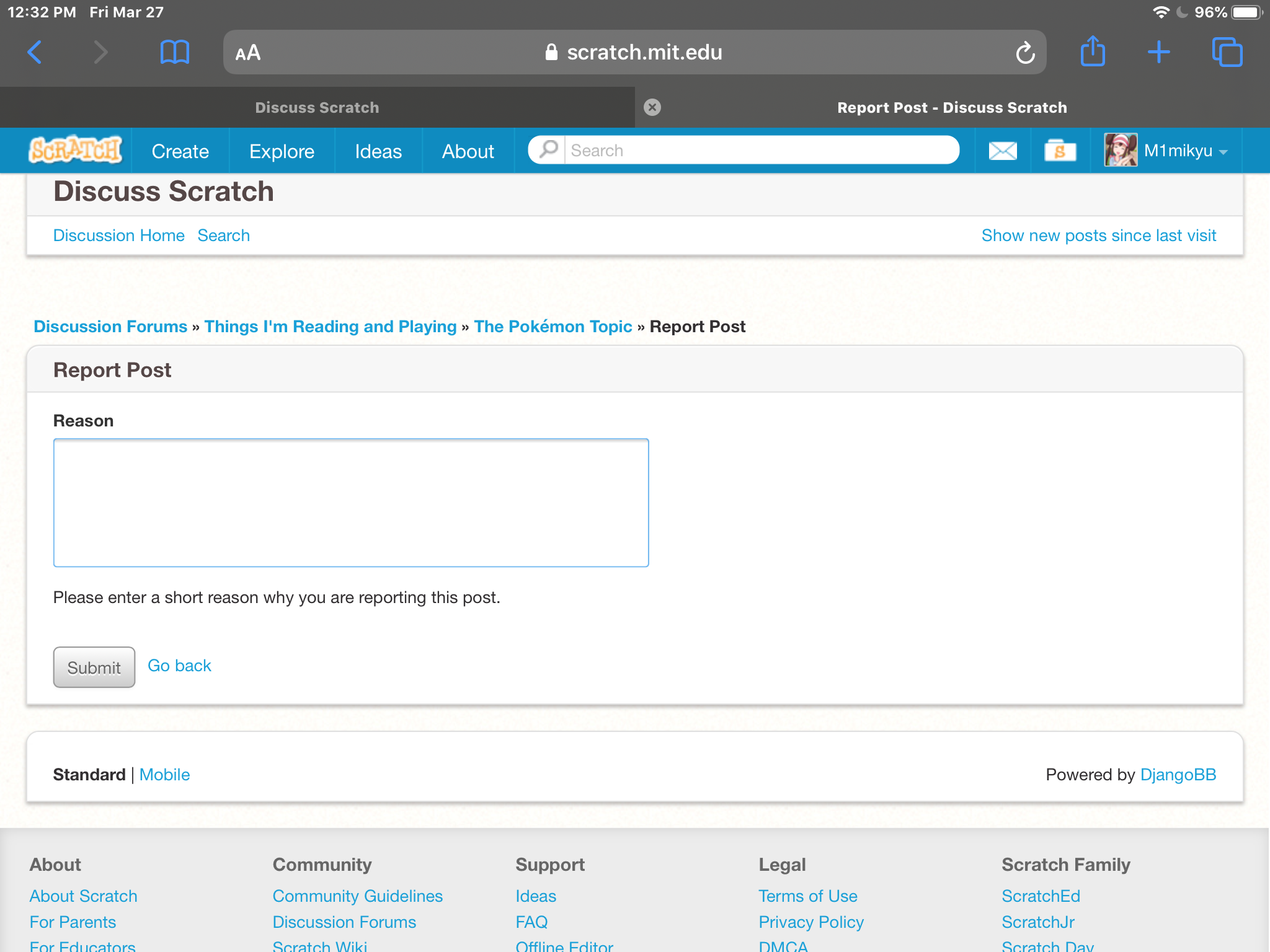Submit the post report
1270x952 pixels.
click(x=94, y=667)
